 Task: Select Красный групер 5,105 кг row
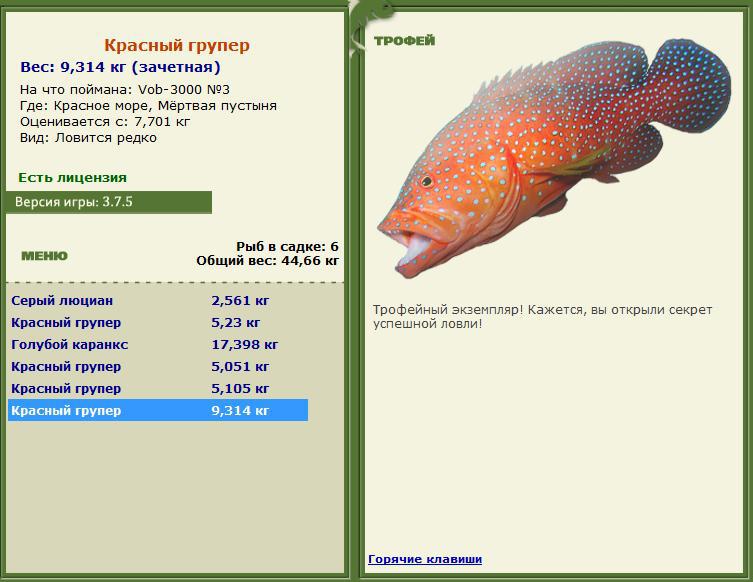pyautogui.click(x=158, y=388)
